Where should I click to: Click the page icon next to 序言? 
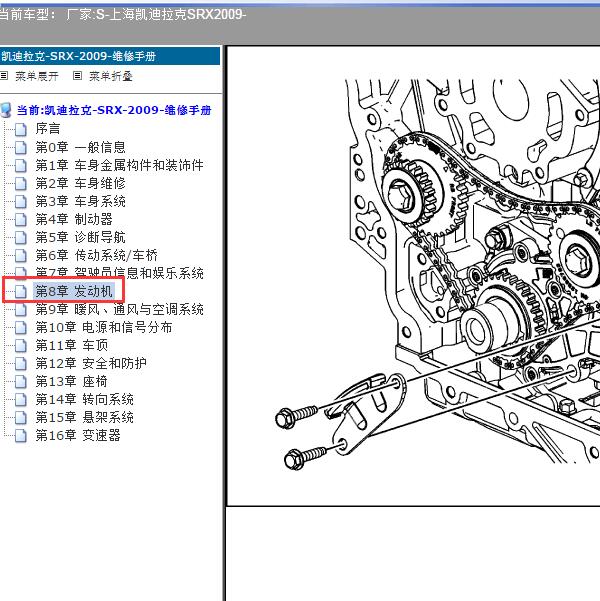(21, 130)
